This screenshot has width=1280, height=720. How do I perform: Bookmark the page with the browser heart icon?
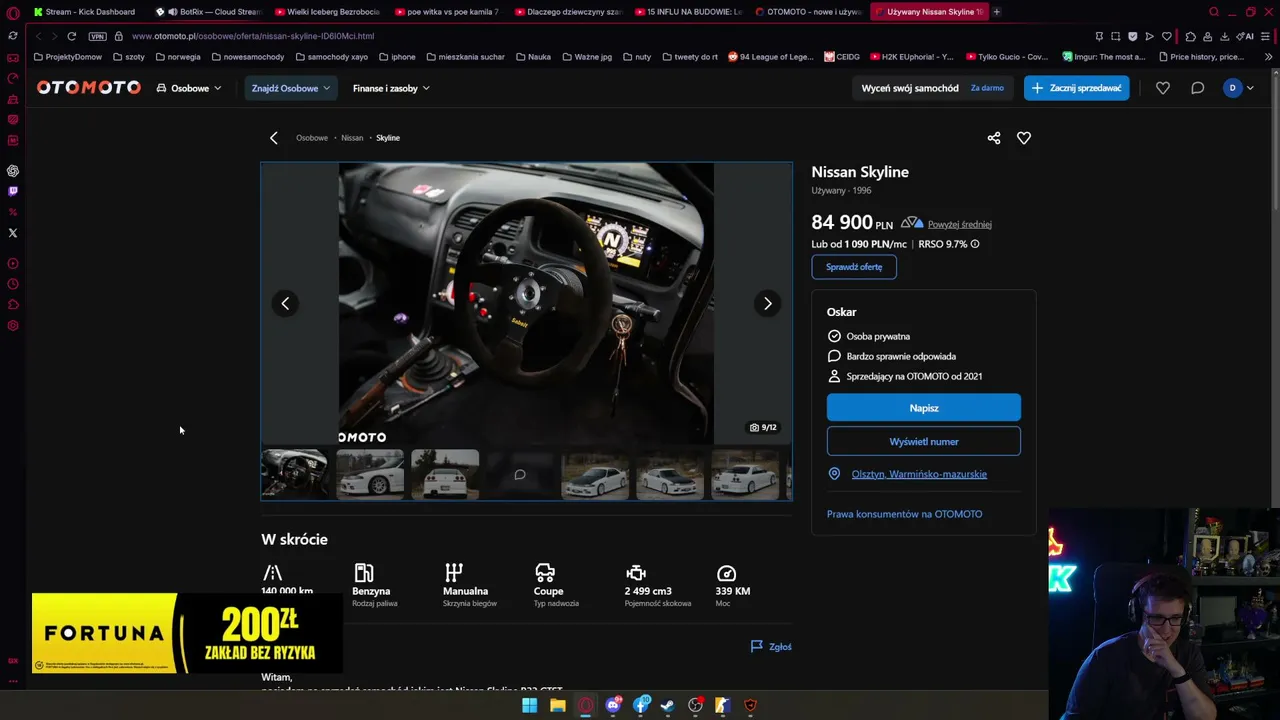(1167, 36)
